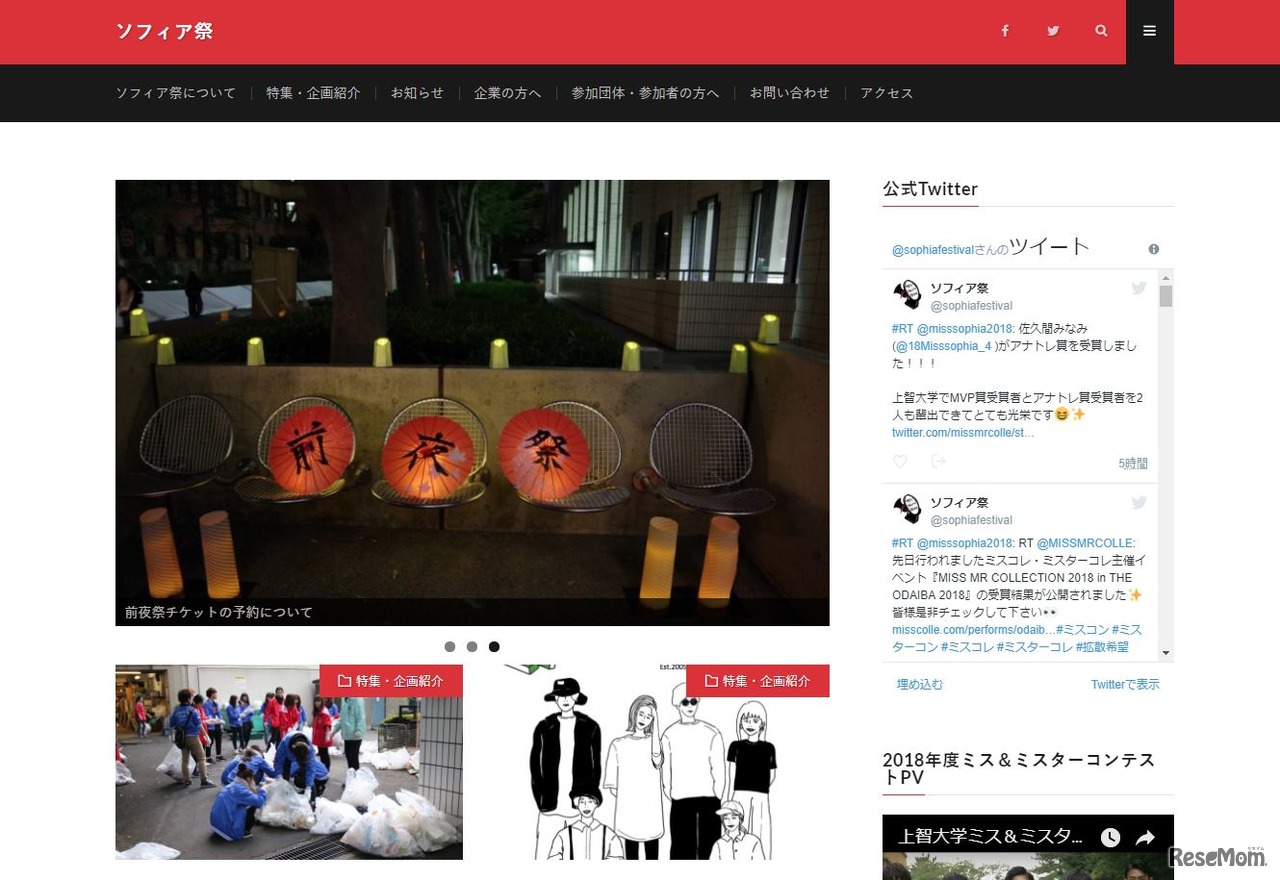1280x880 pixels.
Task: Select the お知らせ menu item
Action: pyautogui.click(x=417, y=93)
